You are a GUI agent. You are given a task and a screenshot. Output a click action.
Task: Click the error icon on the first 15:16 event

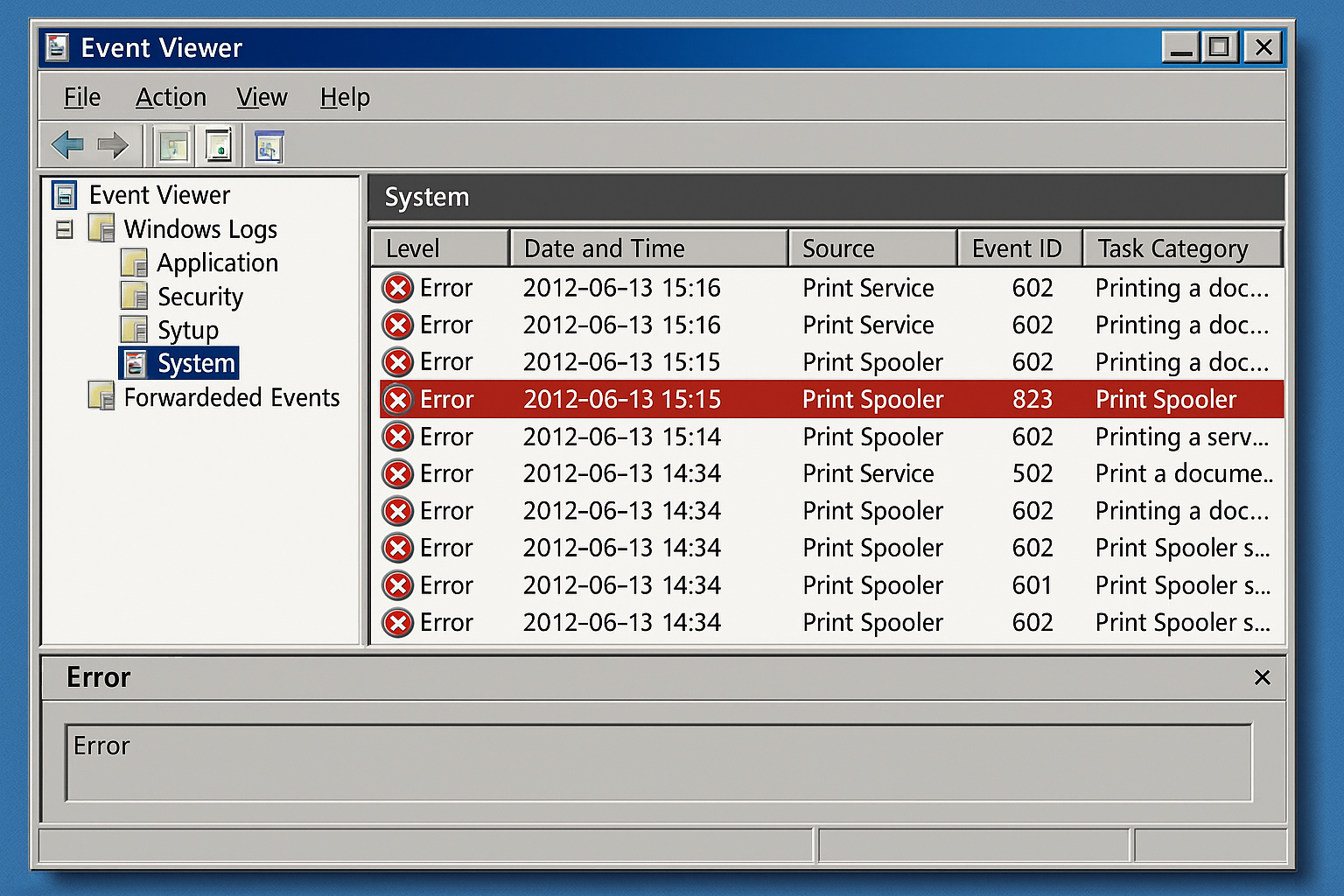click(398, 287)
